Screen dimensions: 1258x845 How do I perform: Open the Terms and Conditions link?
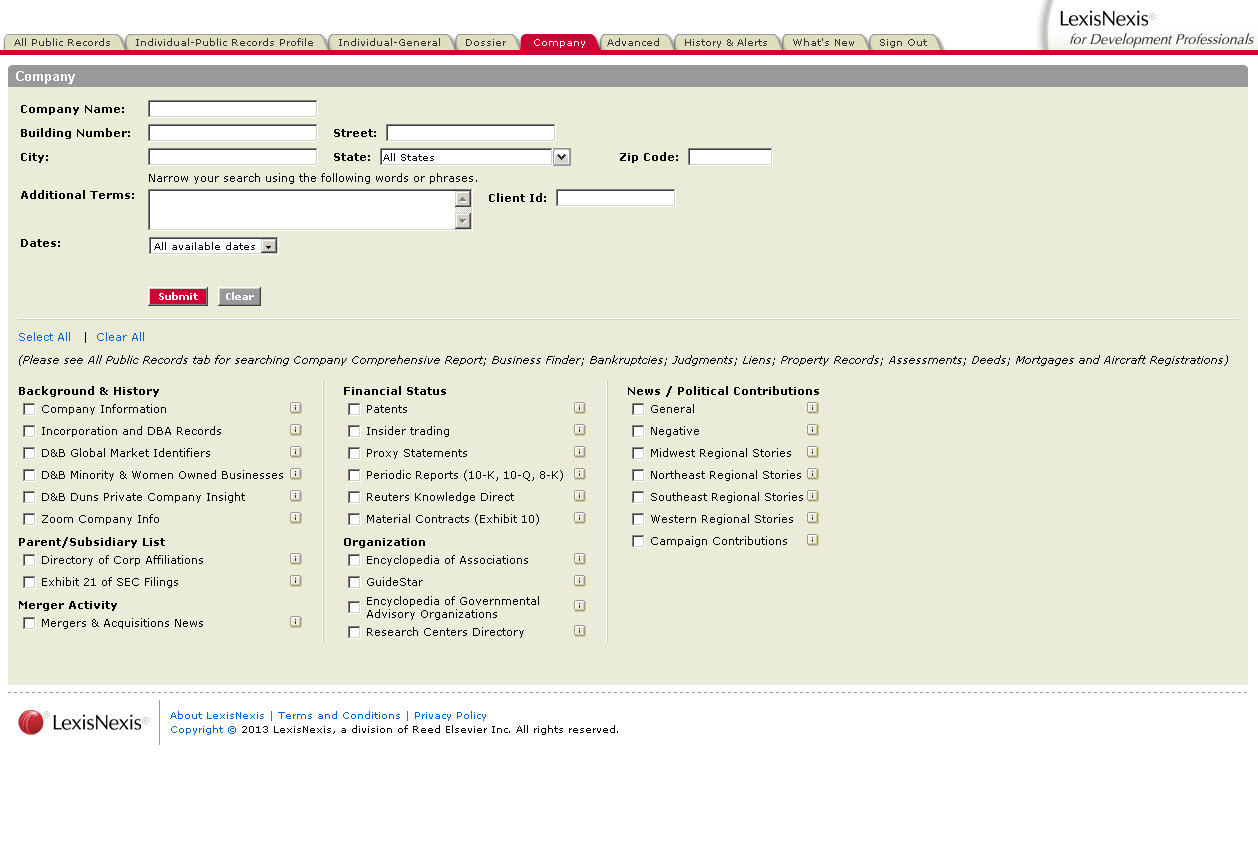[x=339, y=715]
